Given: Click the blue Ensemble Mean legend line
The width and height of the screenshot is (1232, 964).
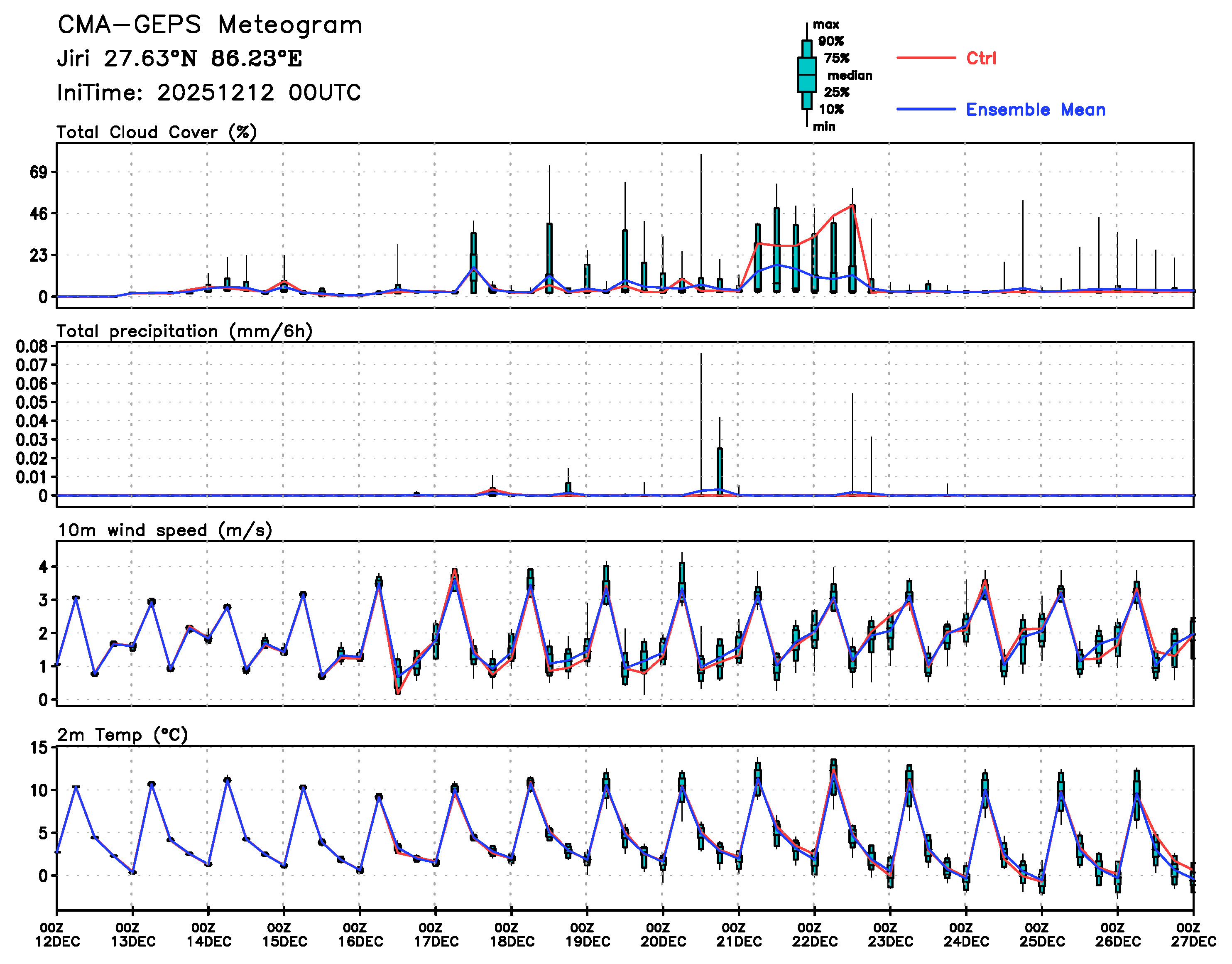Looking at the screenshot, I should point(926,109).
